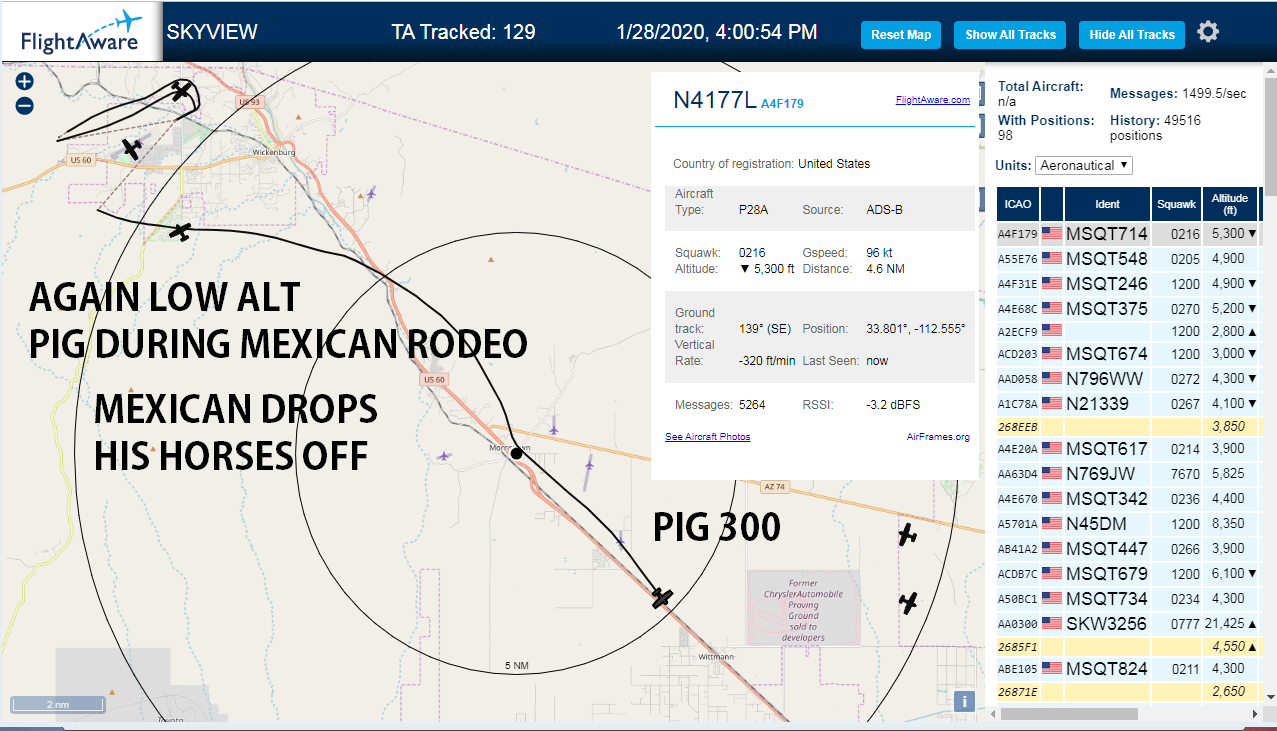Click the FlightAware logo
1277x731 pixels.
(x=80, y=33)
